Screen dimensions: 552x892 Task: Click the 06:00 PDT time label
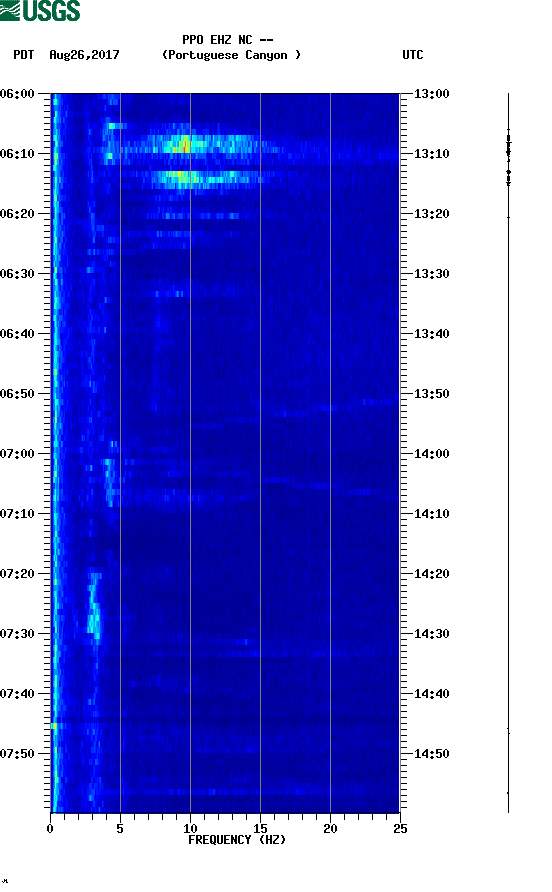[x=17, y=94]
